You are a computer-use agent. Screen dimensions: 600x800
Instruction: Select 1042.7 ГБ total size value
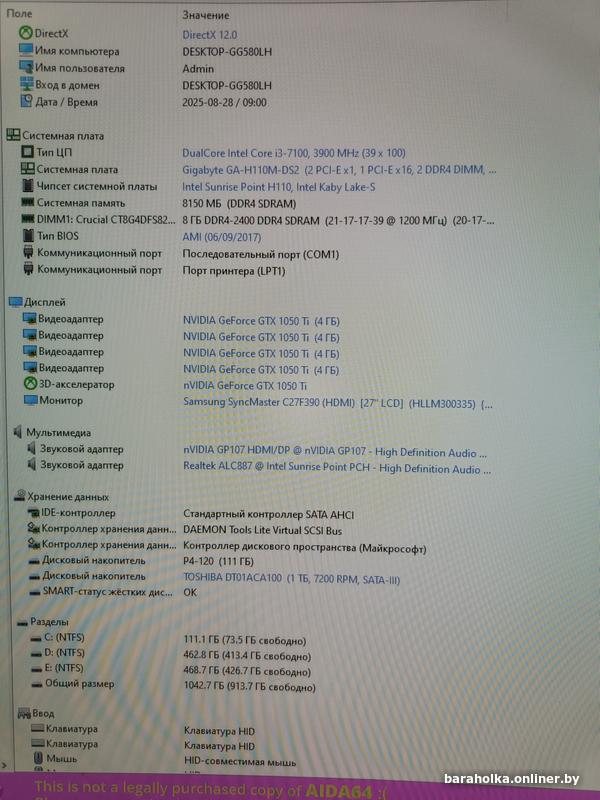click(x=249, y=687)
